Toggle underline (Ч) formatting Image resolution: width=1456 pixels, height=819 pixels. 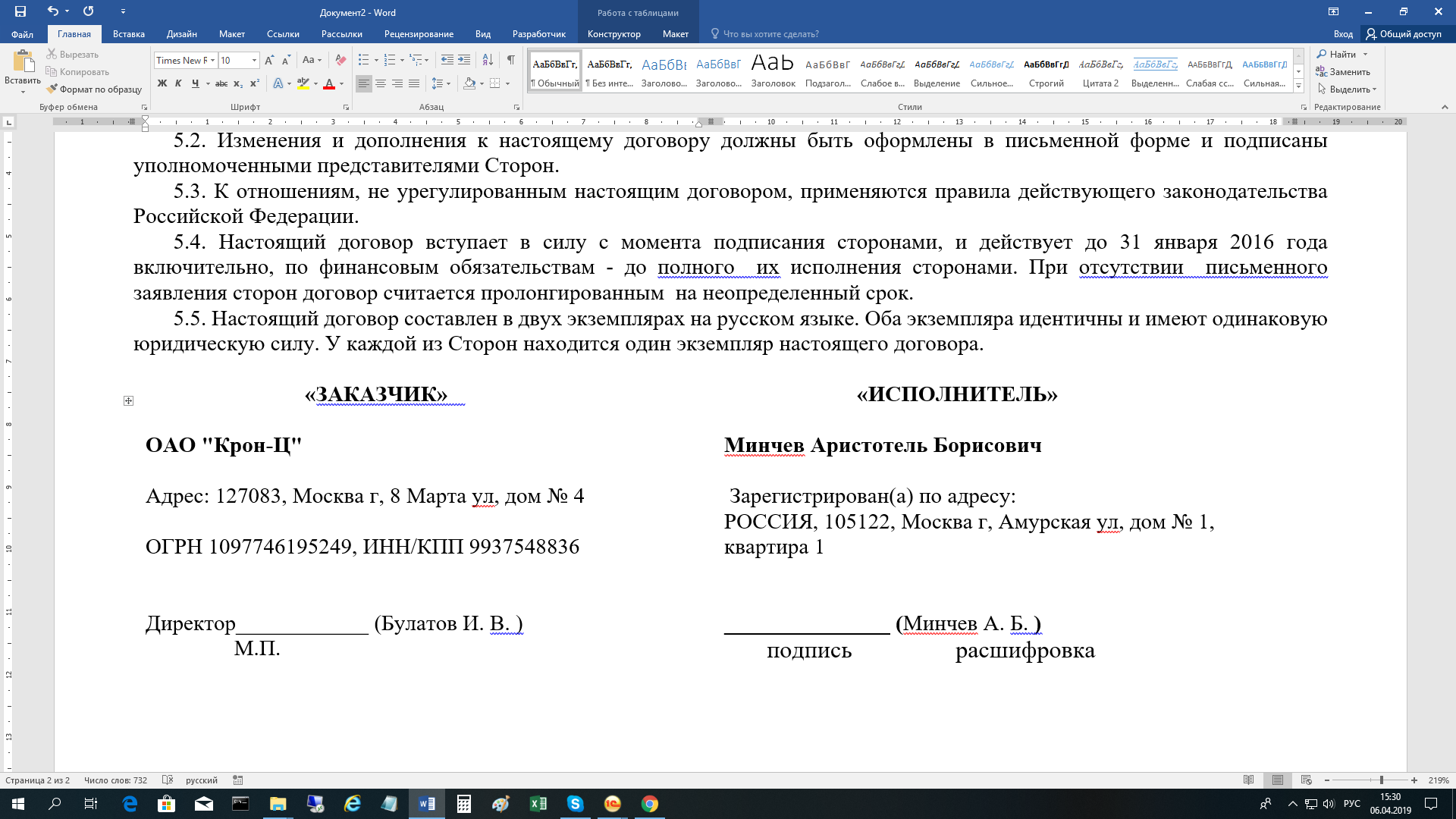[x=196, y=83]
